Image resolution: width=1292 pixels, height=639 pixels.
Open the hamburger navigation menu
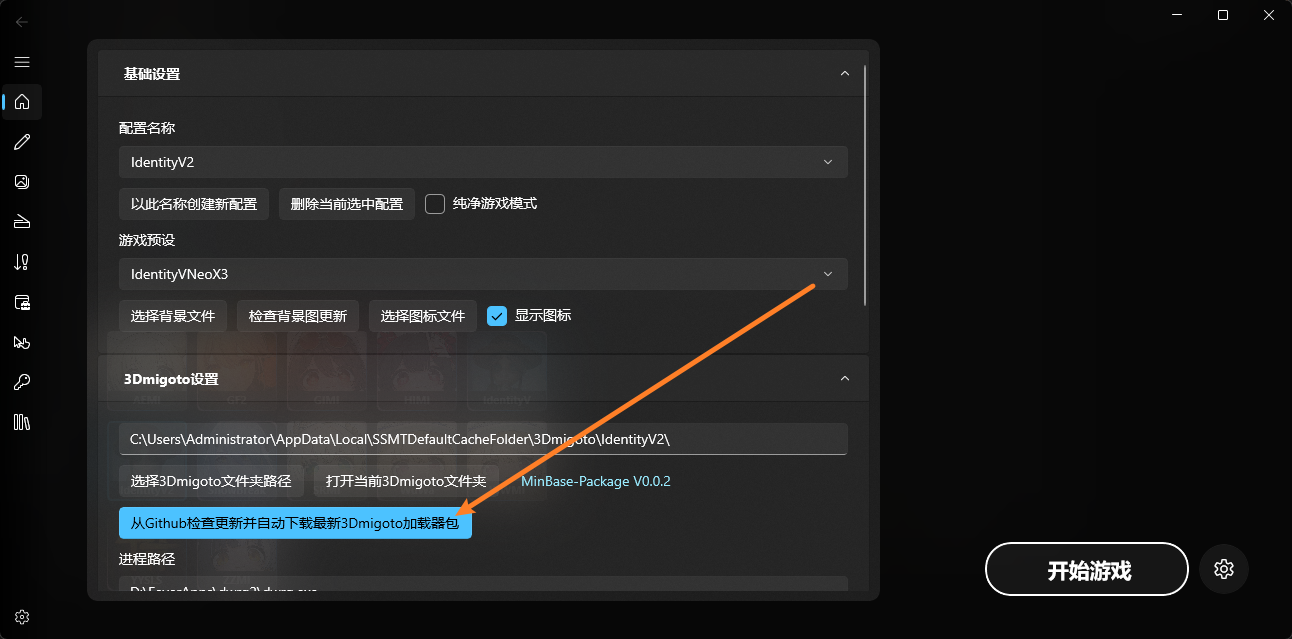22,62
